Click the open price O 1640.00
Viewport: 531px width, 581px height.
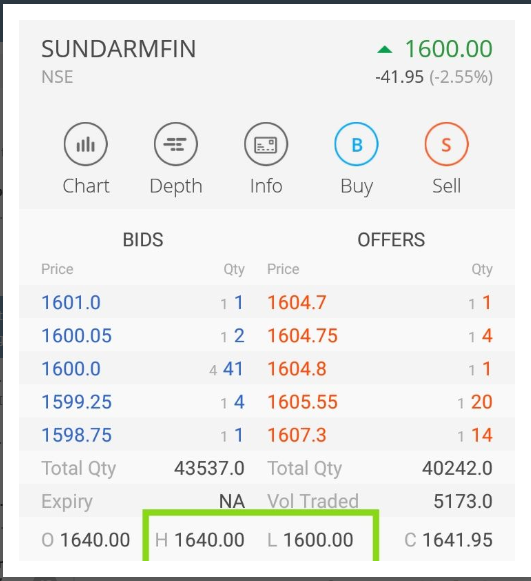tap(86, 540)
